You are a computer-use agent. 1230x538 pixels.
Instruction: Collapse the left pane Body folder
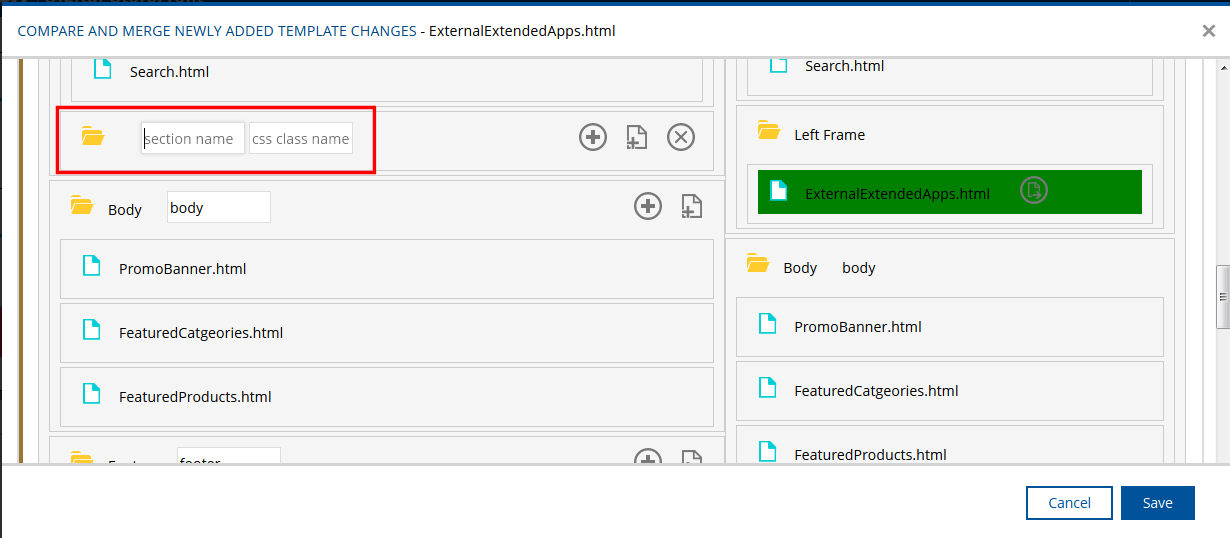82,206
